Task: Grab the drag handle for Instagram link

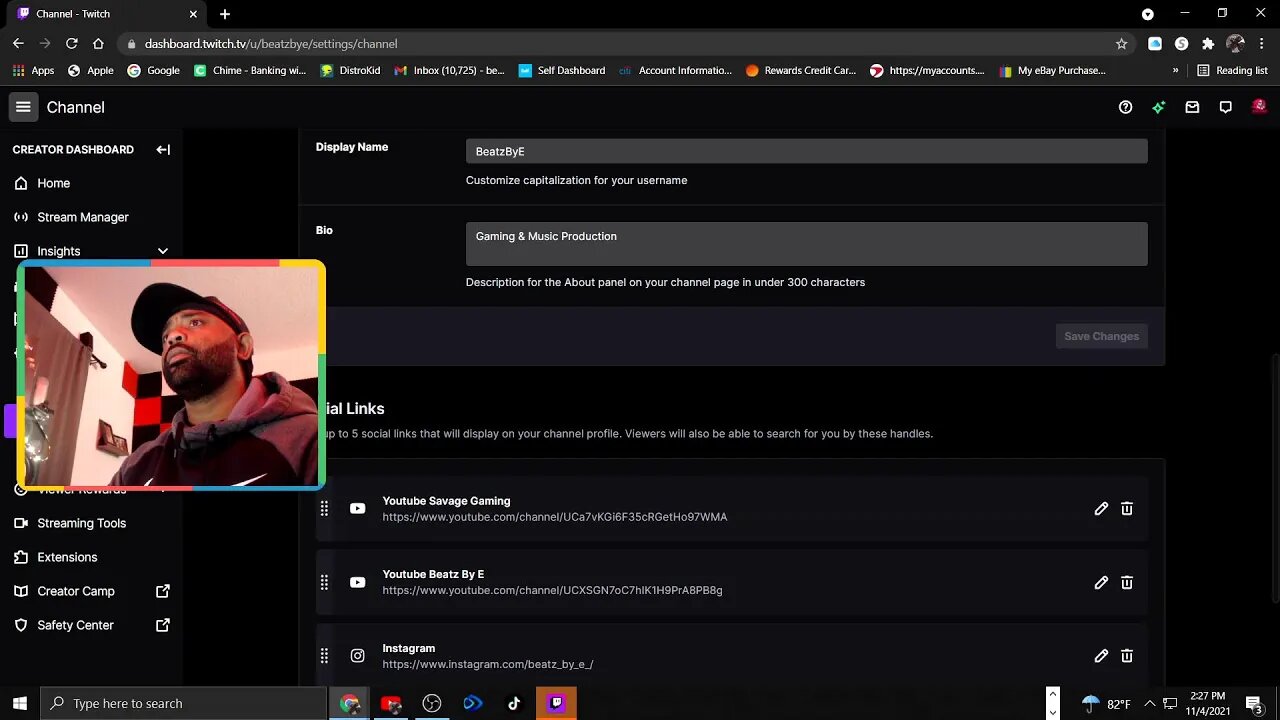Action: [x=324, y=656]
